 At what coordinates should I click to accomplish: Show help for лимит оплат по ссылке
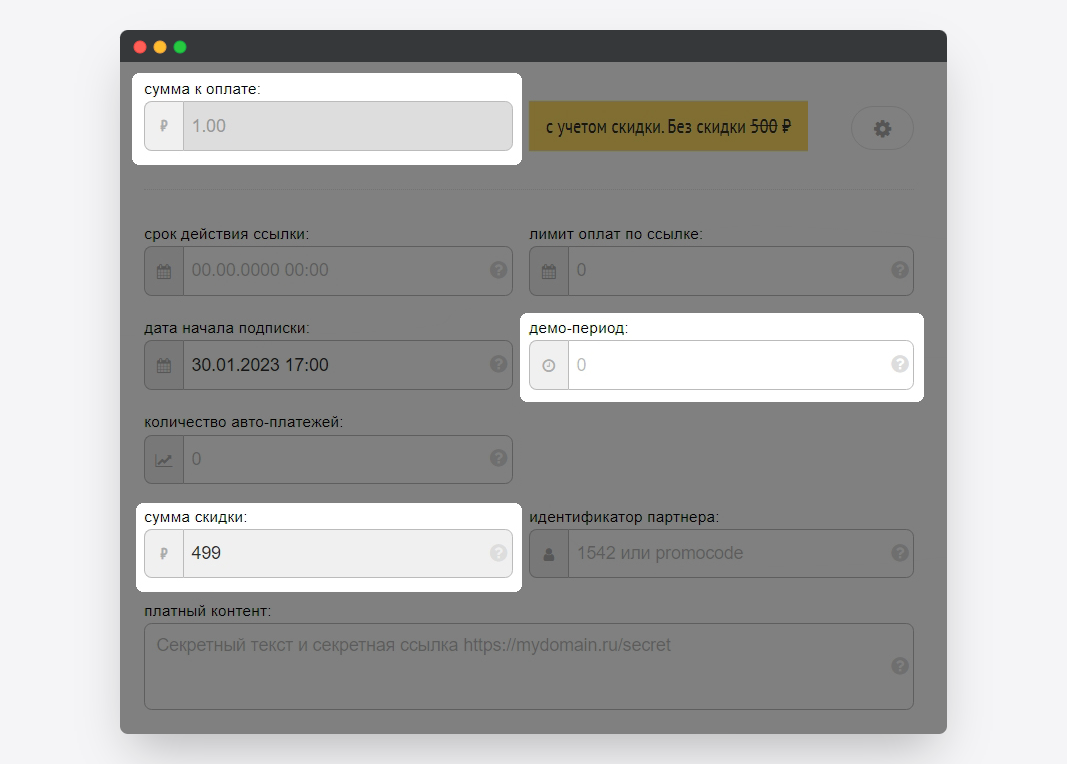899,270
